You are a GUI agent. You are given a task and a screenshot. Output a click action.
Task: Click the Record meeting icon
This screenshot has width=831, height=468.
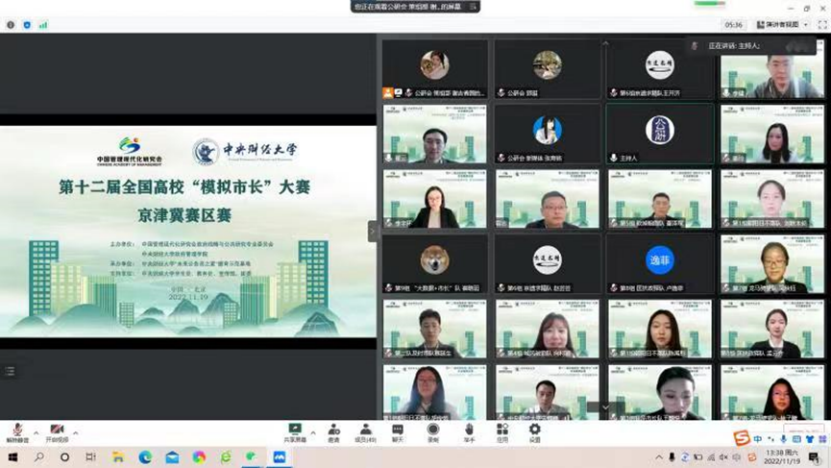click(433, 430)
